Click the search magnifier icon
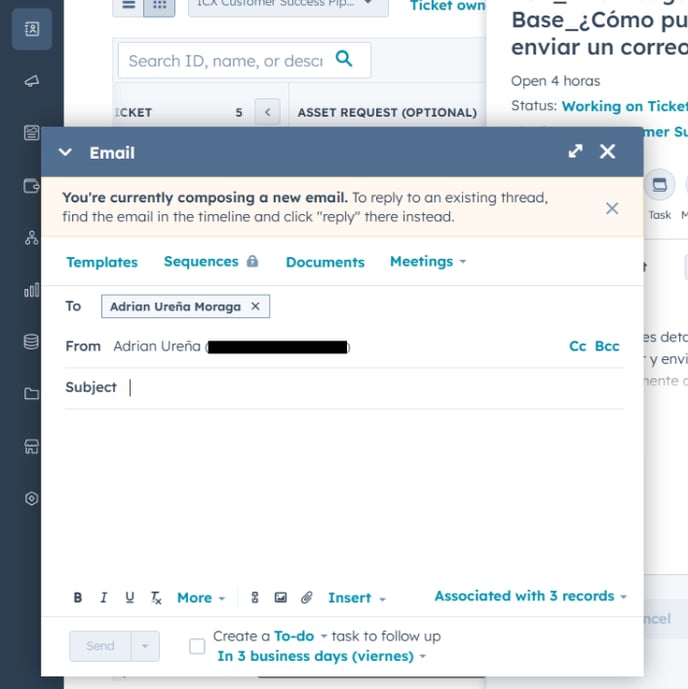 [344, 58]
